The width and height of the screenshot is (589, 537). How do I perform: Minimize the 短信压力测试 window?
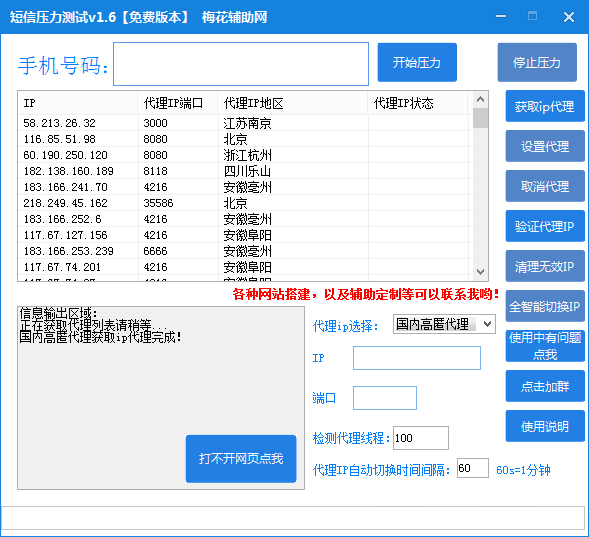click(501, 17)
